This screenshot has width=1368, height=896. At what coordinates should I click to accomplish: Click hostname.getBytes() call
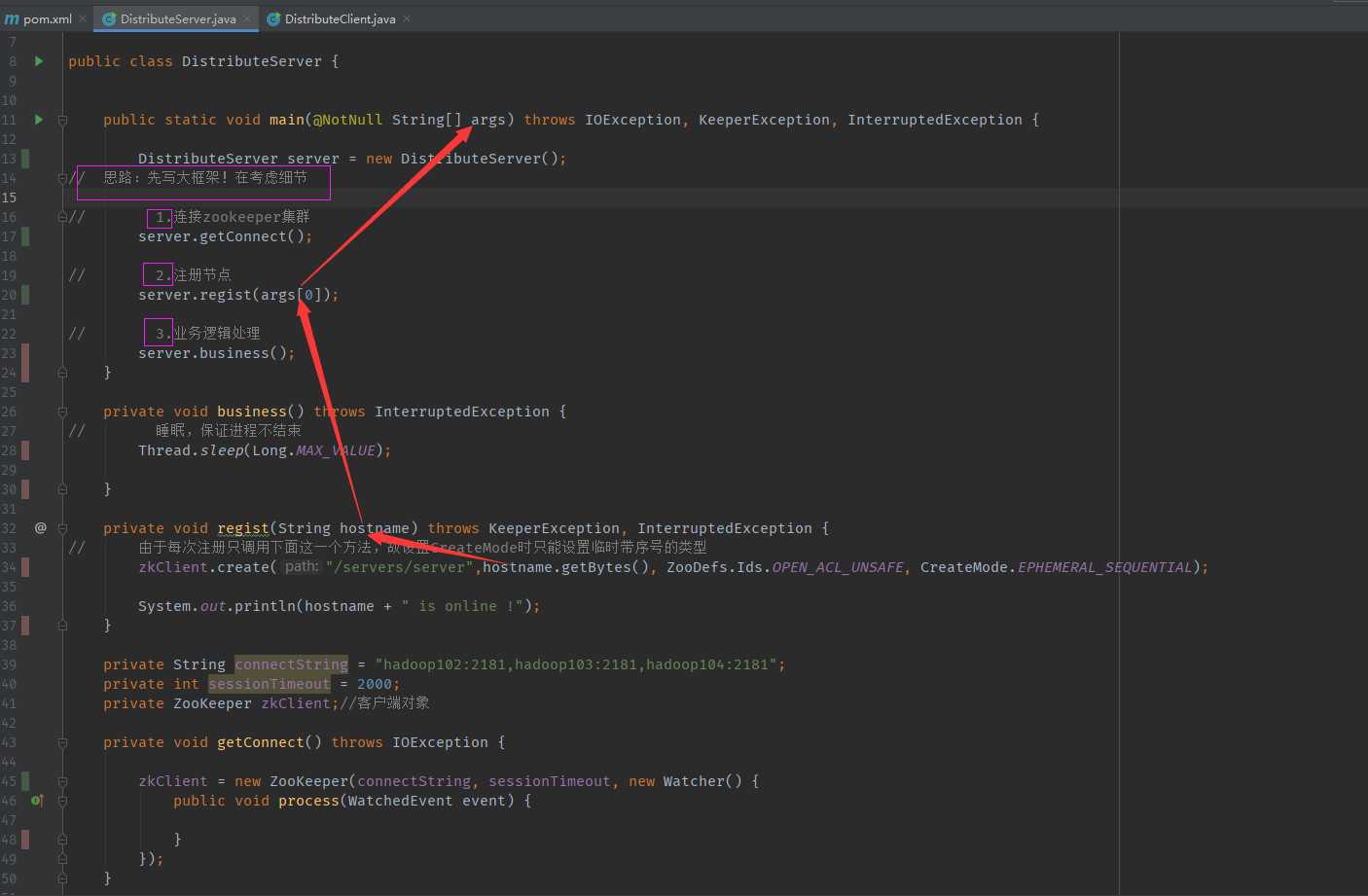(565, 566)
